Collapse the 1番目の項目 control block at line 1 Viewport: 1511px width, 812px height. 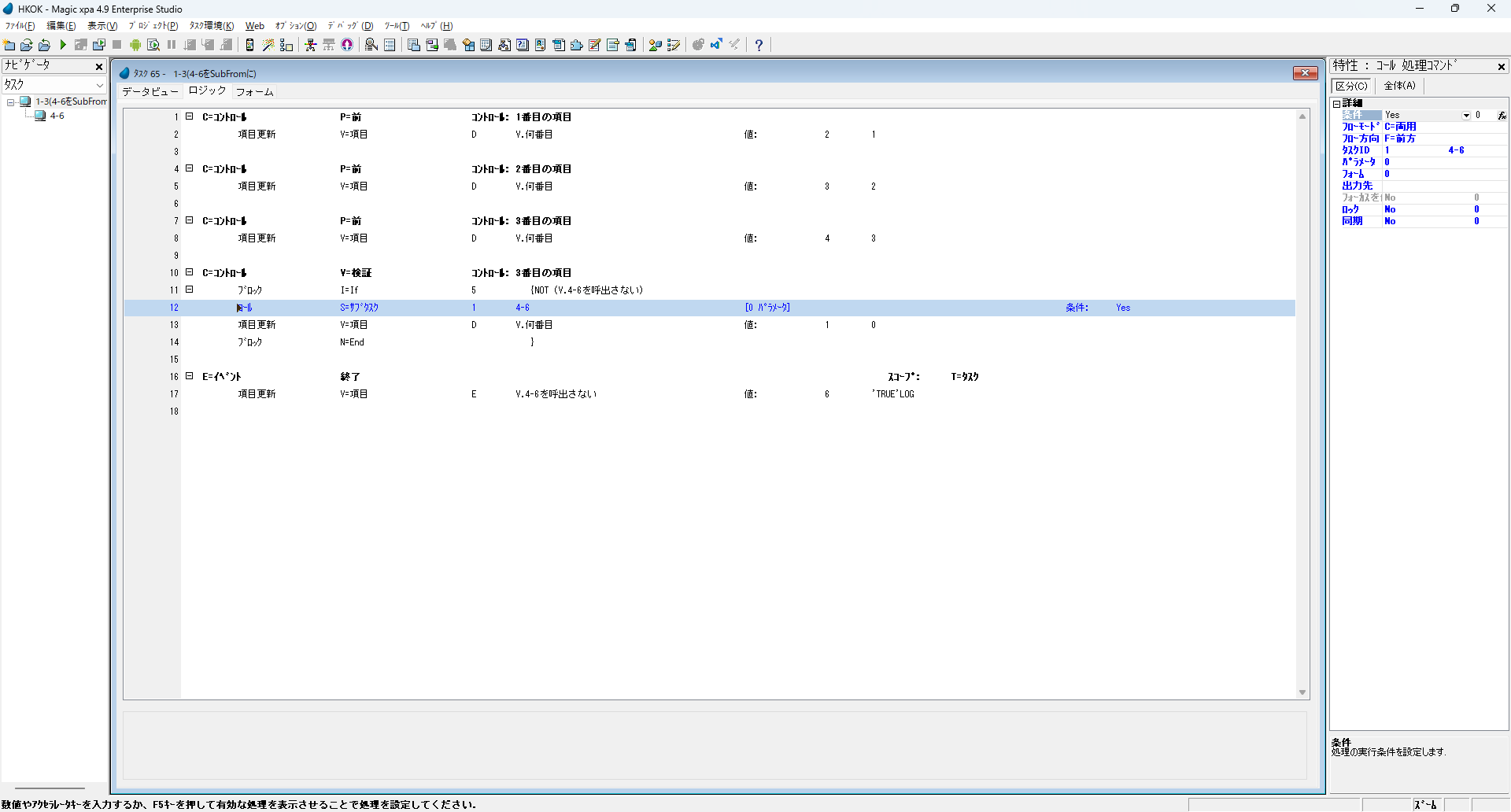[x=189, y=116]
